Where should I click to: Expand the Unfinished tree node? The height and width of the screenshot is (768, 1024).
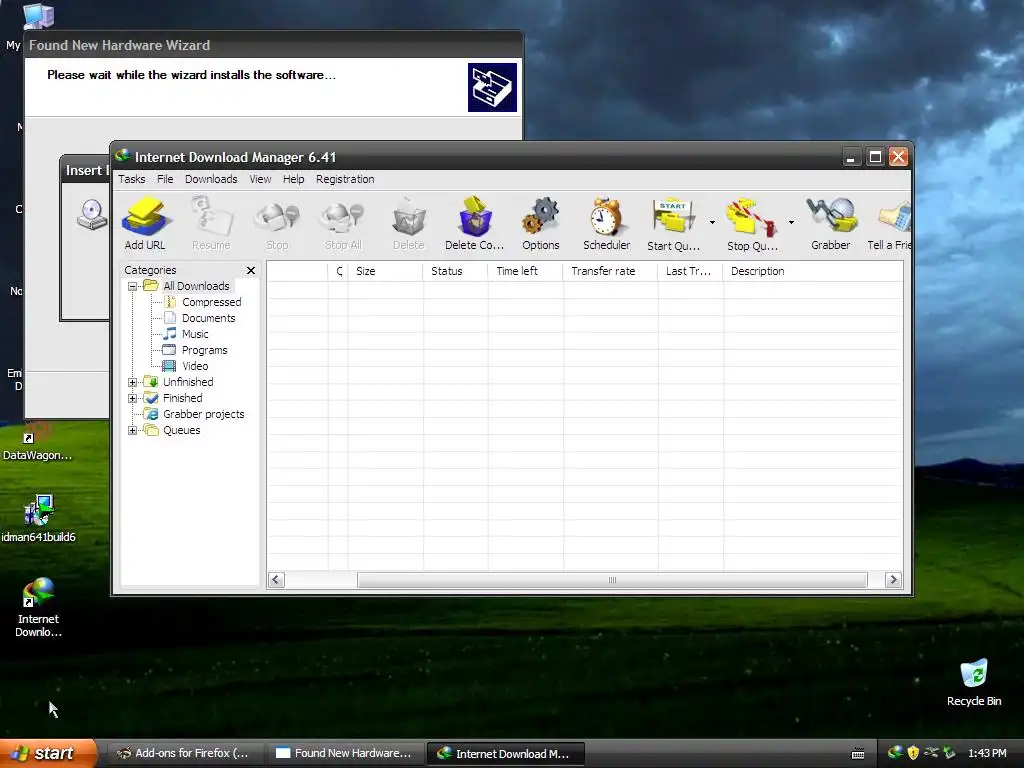click(133, 382)
